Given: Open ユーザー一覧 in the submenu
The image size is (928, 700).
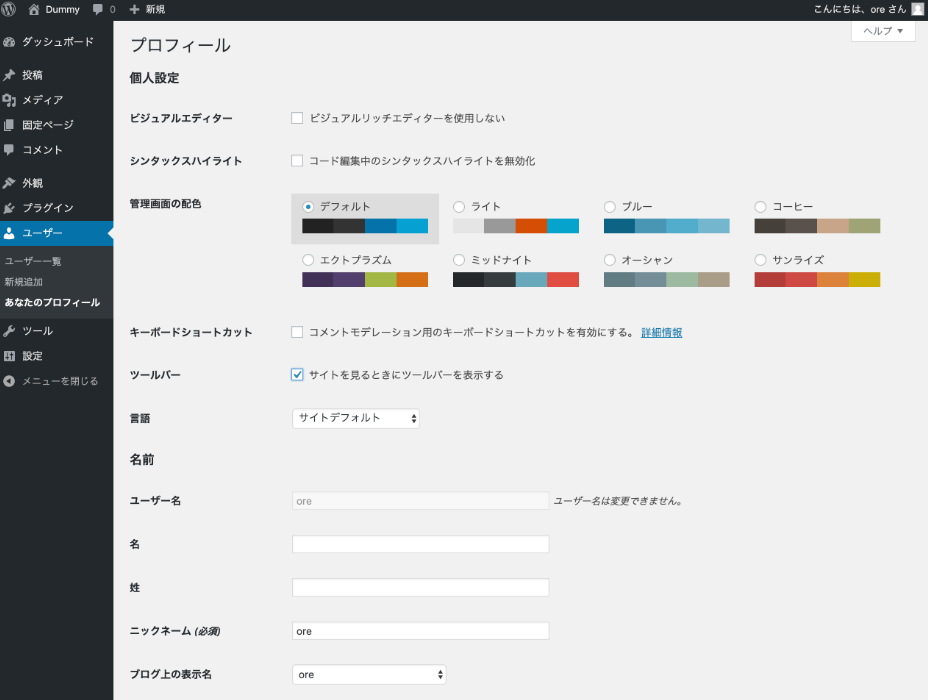Looking at the screenshot, I should pyautogui.click(x=33, y=261).
